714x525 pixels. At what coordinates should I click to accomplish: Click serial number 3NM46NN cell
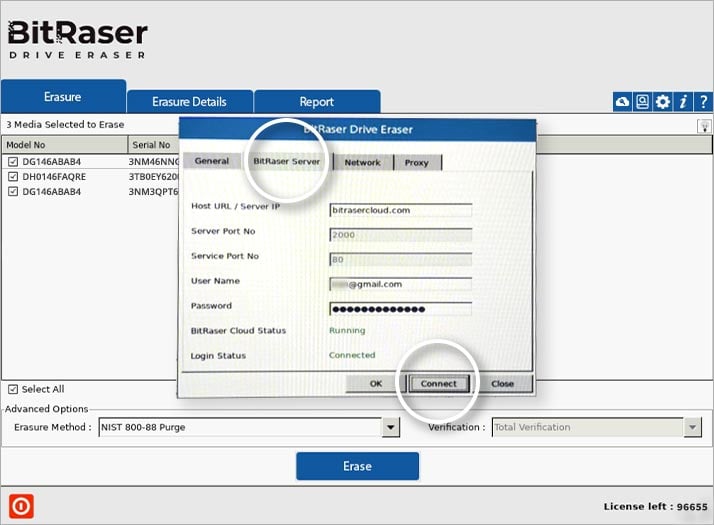(153, 162)
